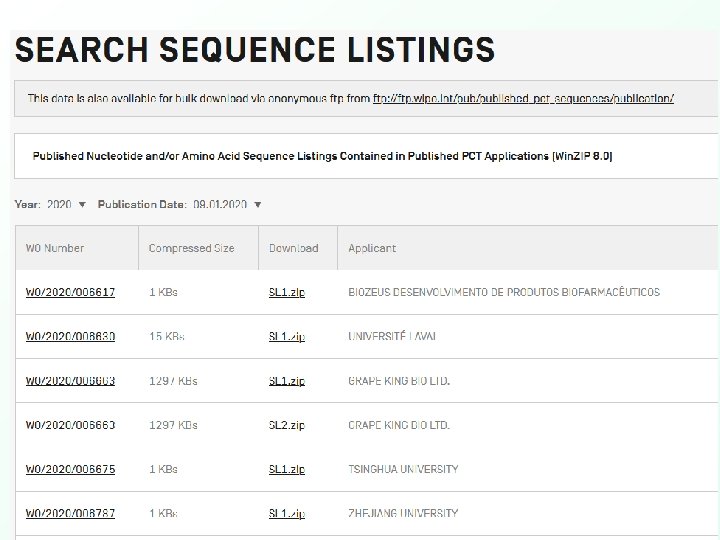This screenshot has width=720, height=540.
Task: Open WO/2020/006603 application link
Action: 70,381
